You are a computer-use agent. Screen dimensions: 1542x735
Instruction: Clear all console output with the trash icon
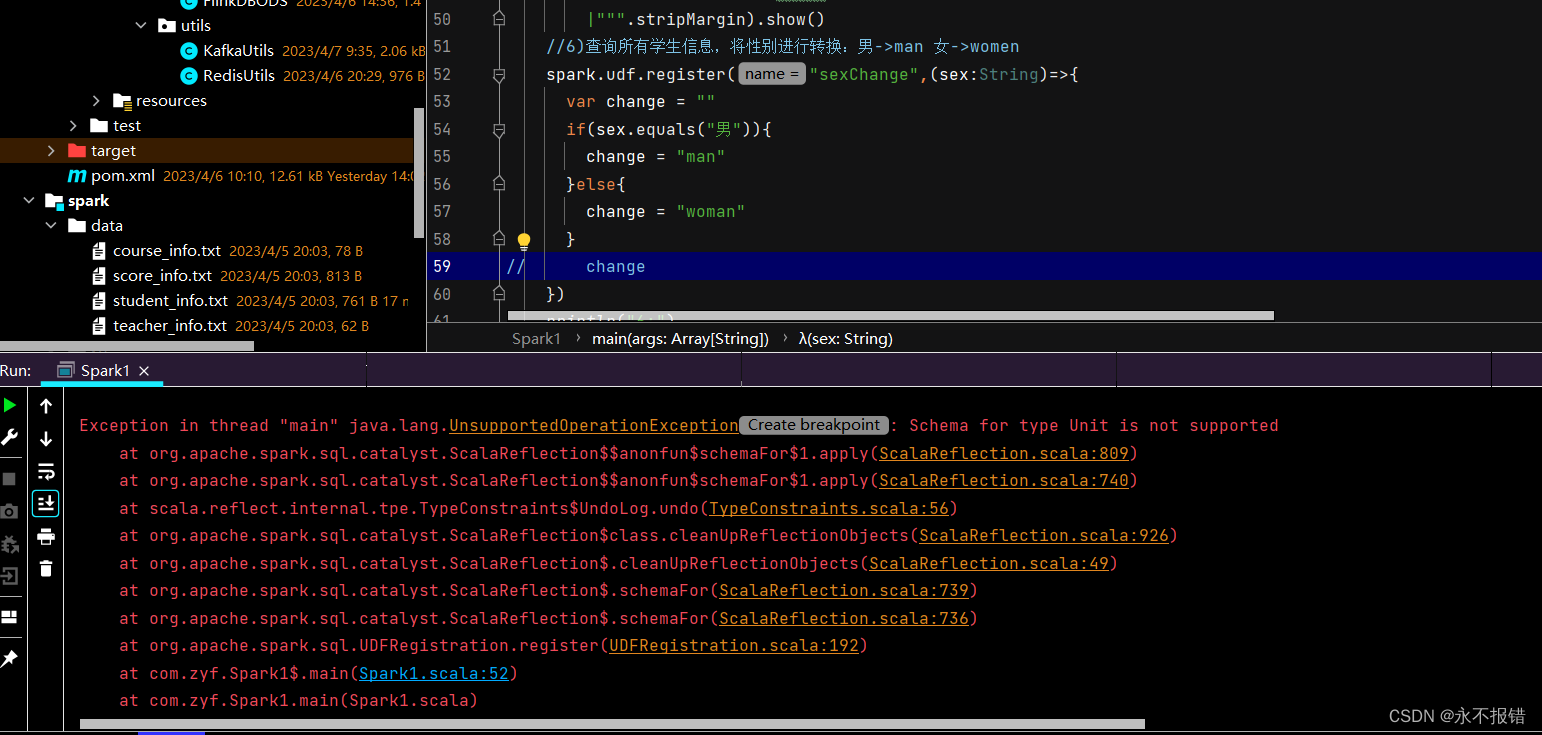pos(45,570)
